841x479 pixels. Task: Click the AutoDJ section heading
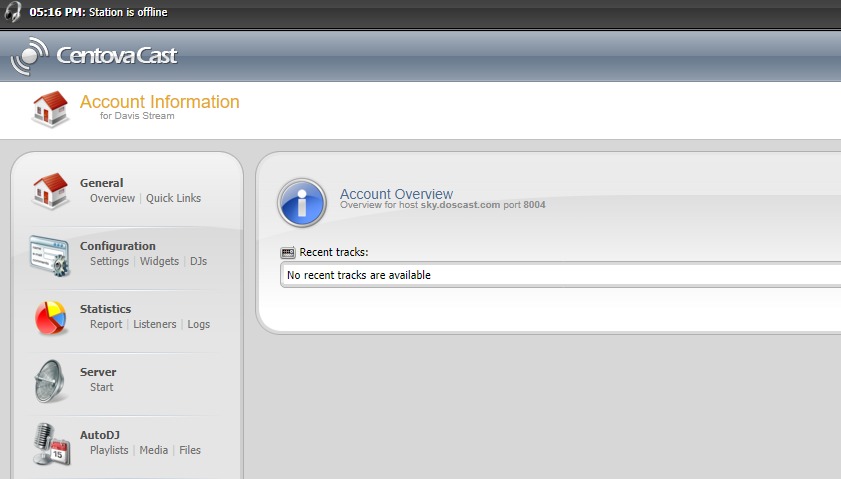point(100,435)
